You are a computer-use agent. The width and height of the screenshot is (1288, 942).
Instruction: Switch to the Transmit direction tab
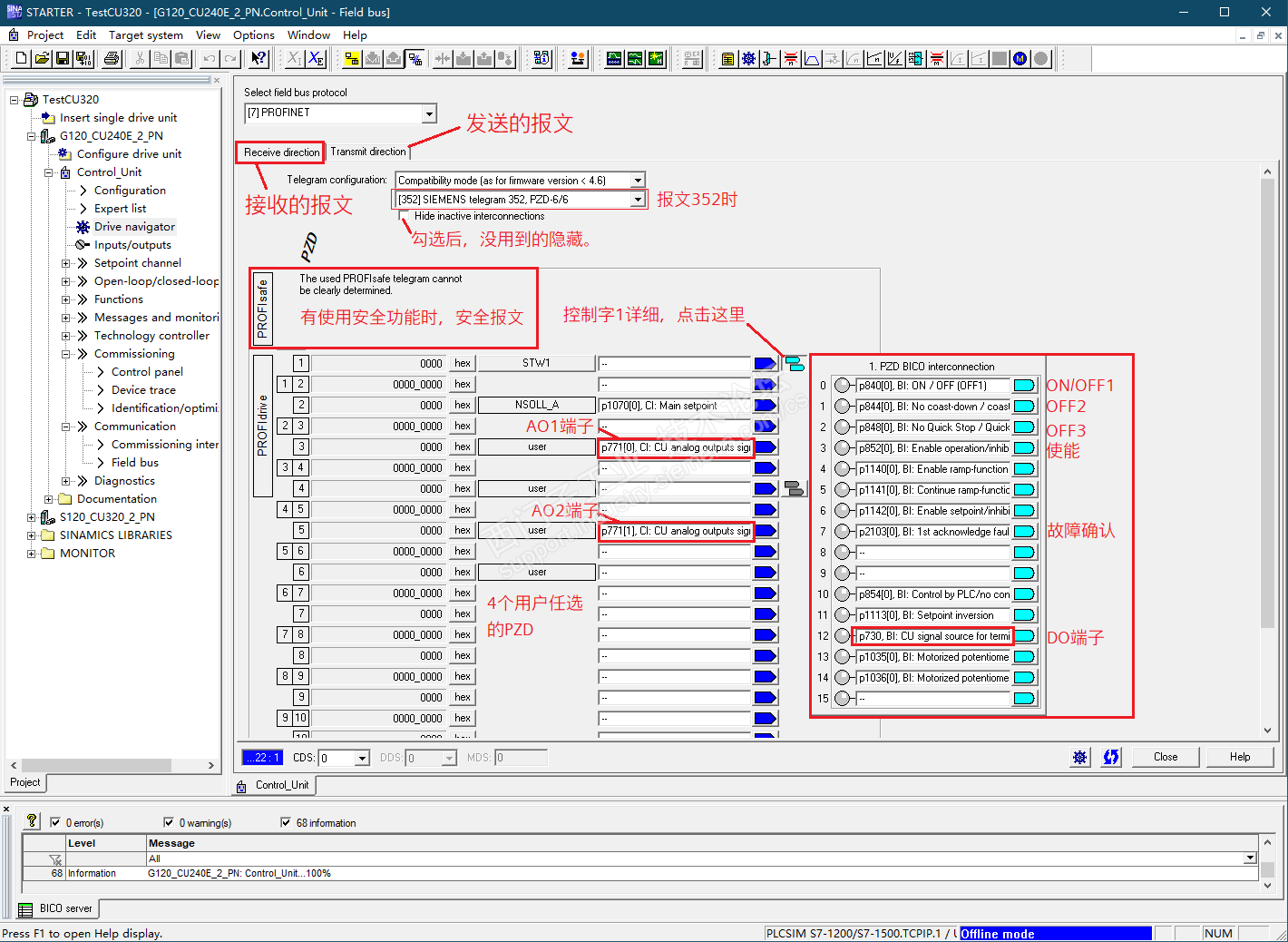[x=368, y=152]
